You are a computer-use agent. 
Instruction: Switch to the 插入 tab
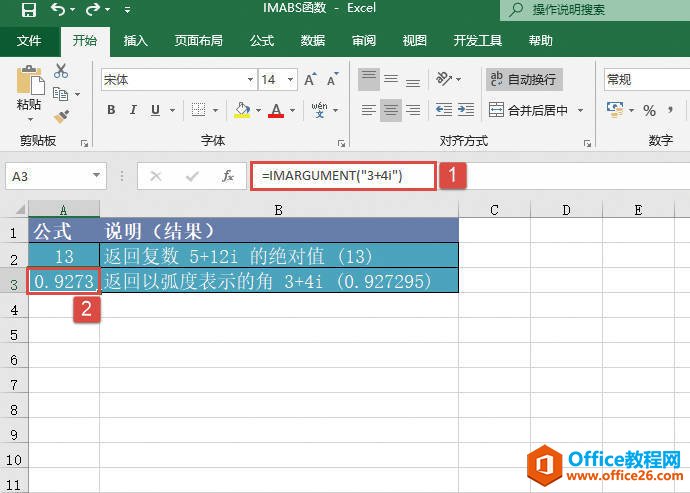tap(136, 41)
